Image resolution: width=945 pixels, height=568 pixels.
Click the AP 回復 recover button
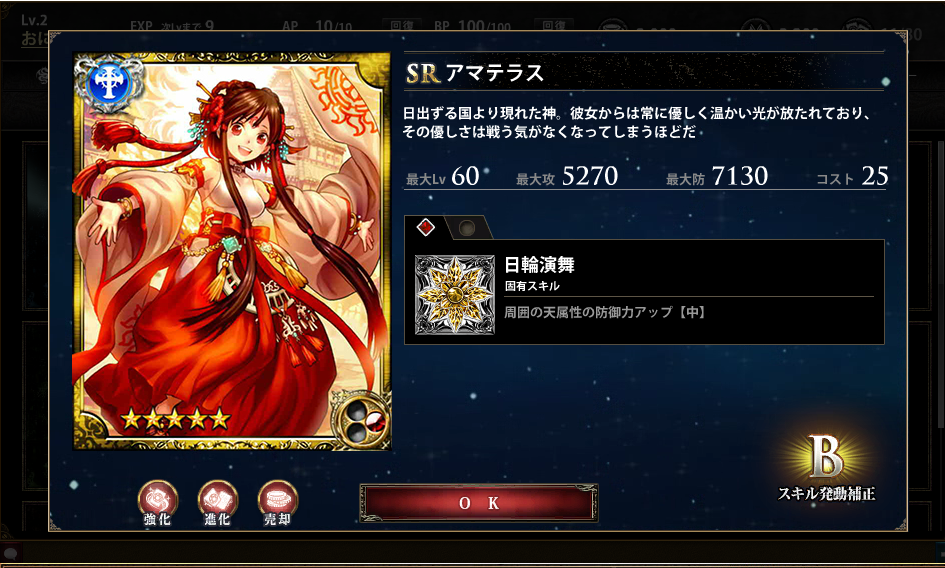401,25
